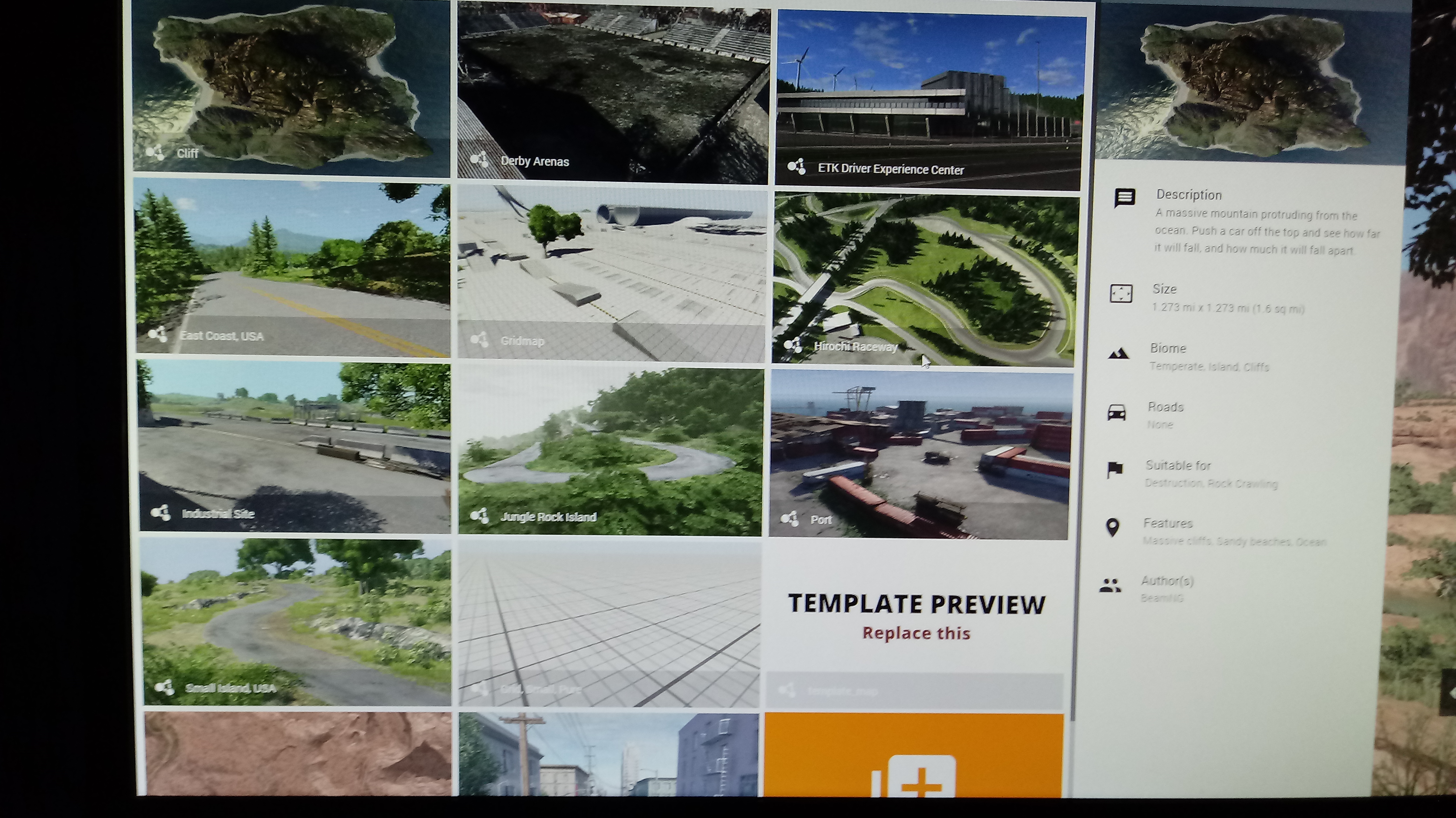Click the Features location pin icon
This screenshot has height=818, width=1456.
pos(1112,527)
